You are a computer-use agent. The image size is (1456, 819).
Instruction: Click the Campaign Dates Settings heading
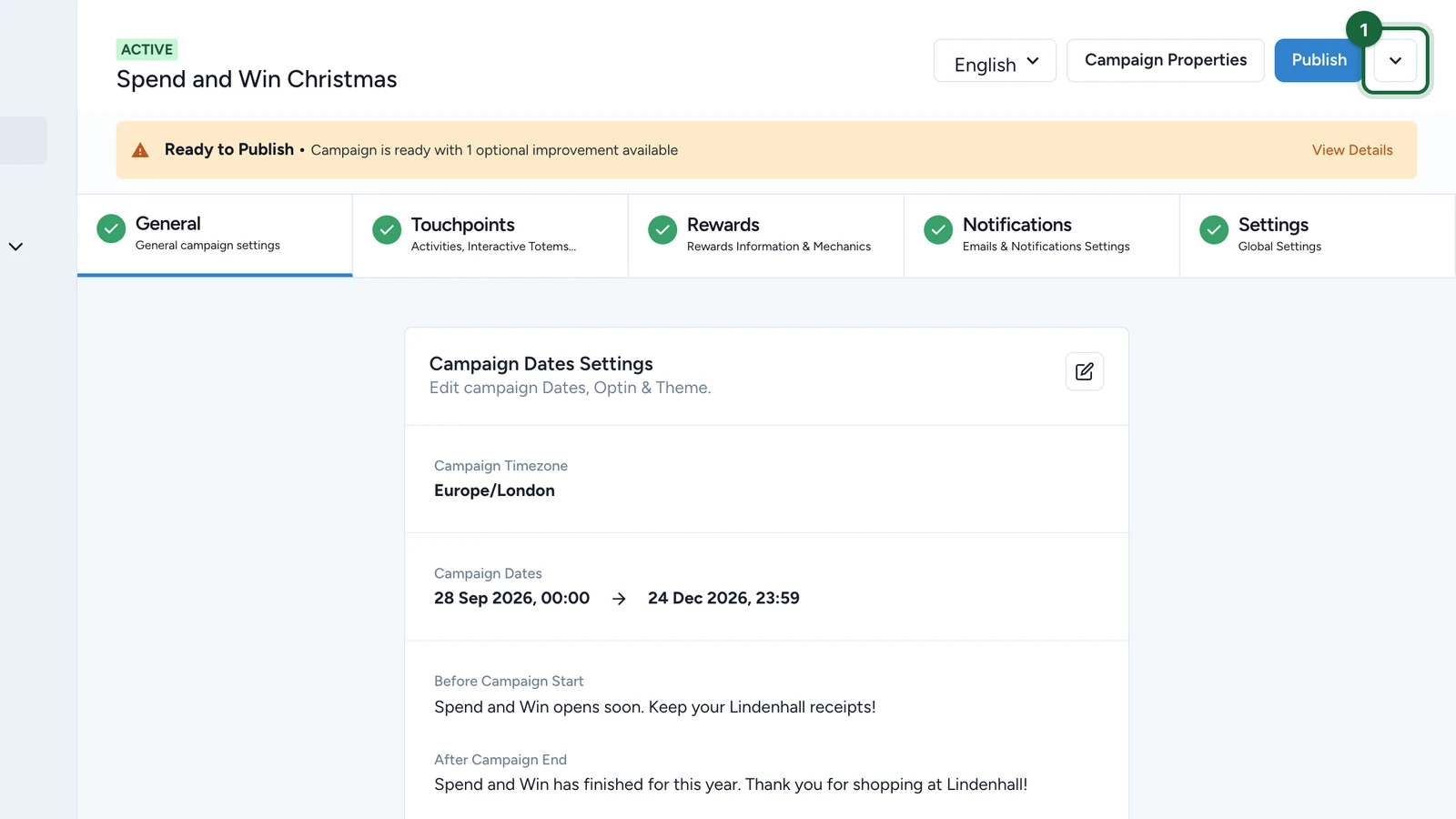click(541, 364)
